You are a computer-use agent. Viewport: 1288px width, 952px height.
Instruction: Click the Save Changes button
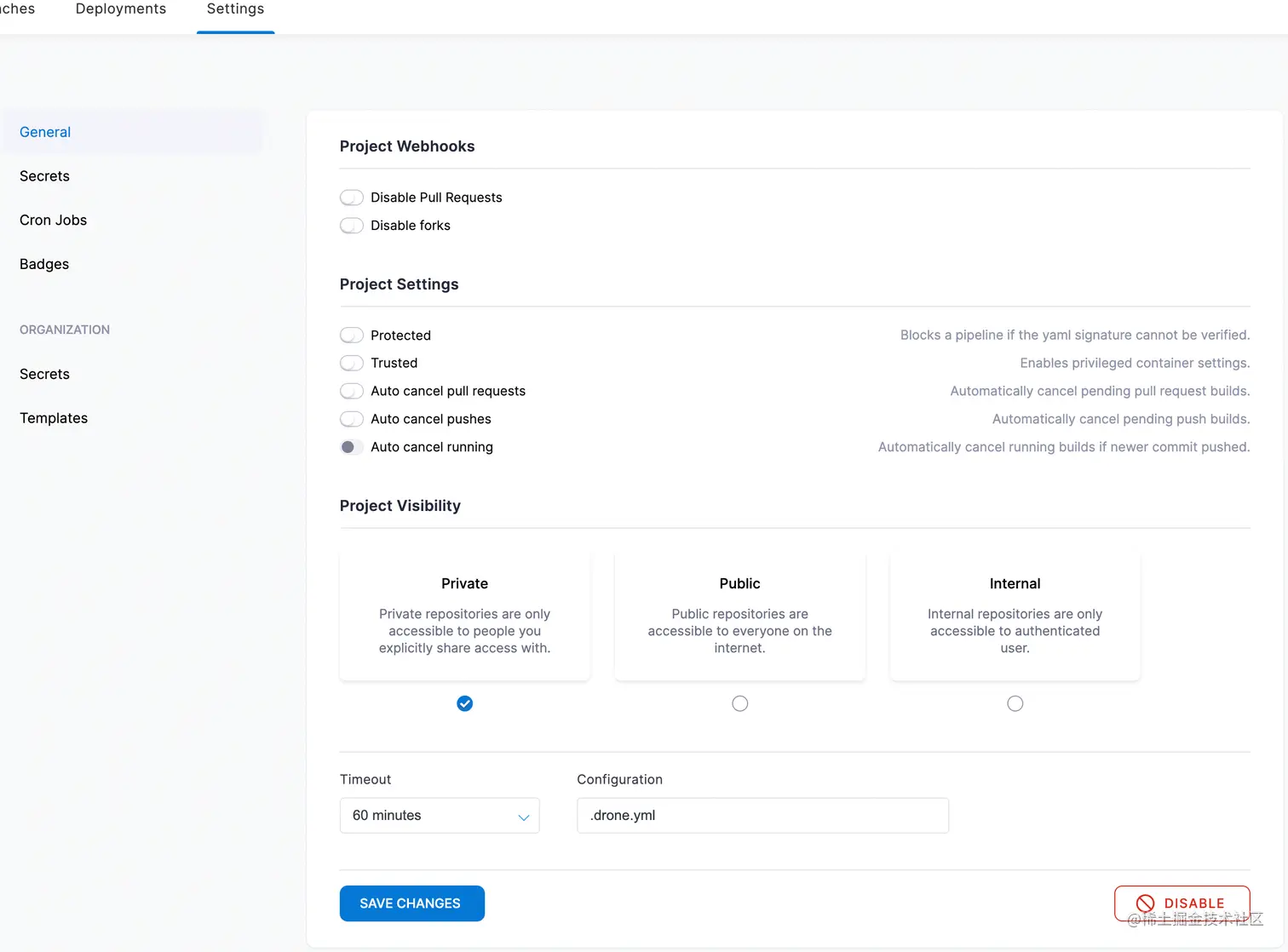(x=411, y=903)
